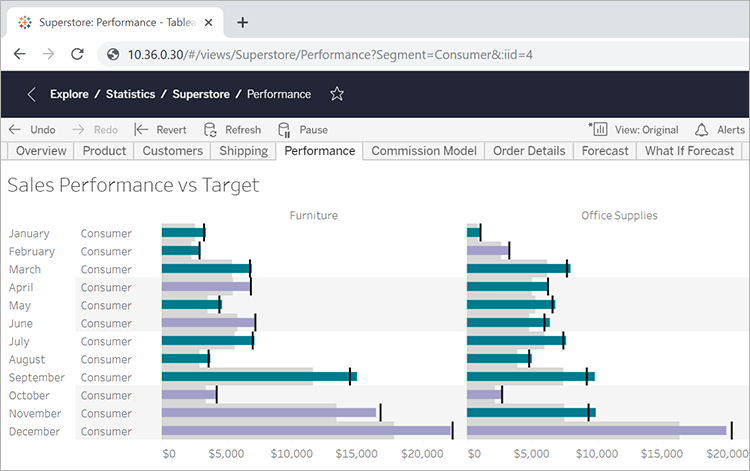
Task: Click the Redo arrow icon
Action: tap(78, 130)
